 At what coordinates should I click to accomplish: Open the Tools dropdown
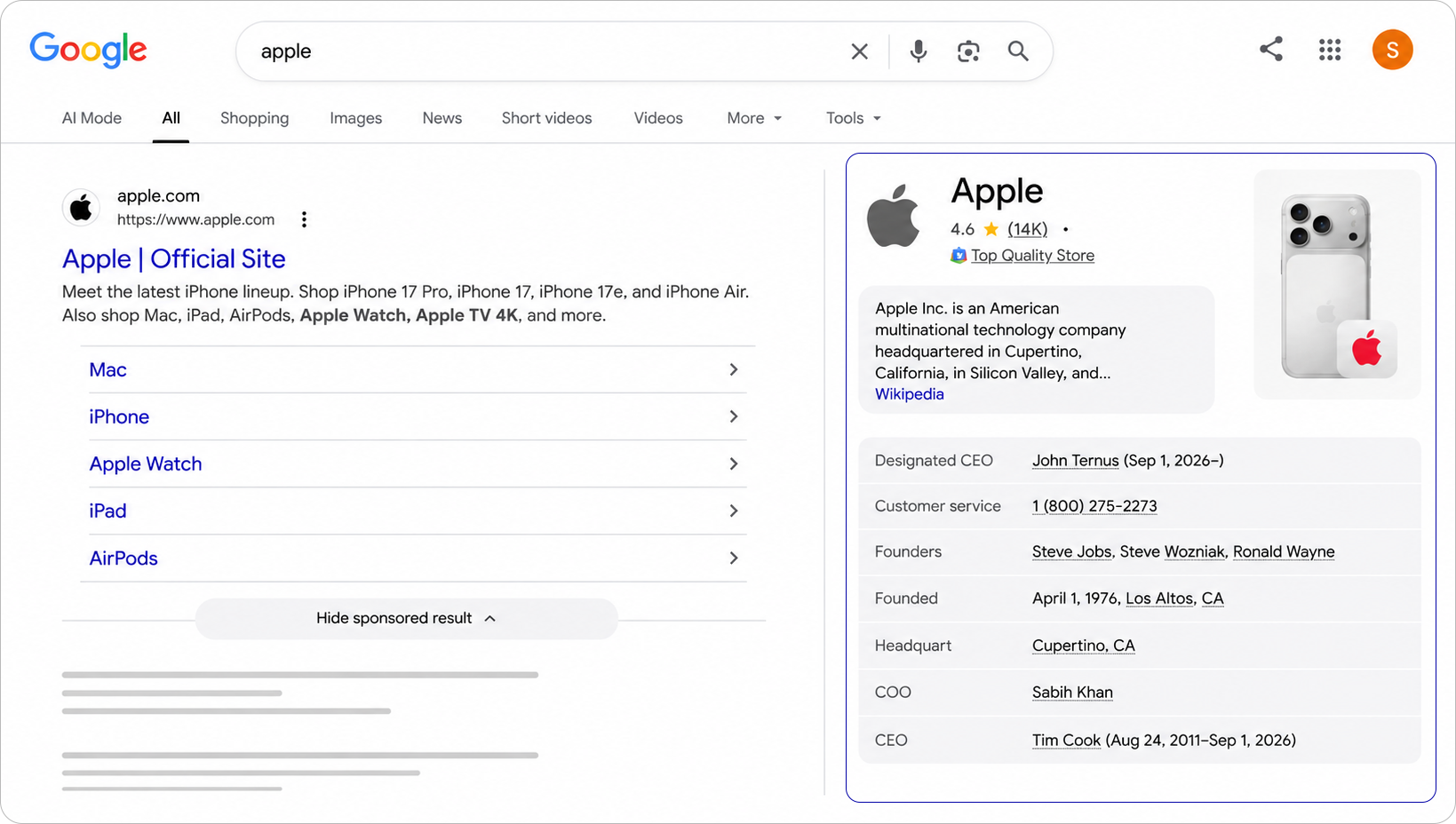click(854, 118)
